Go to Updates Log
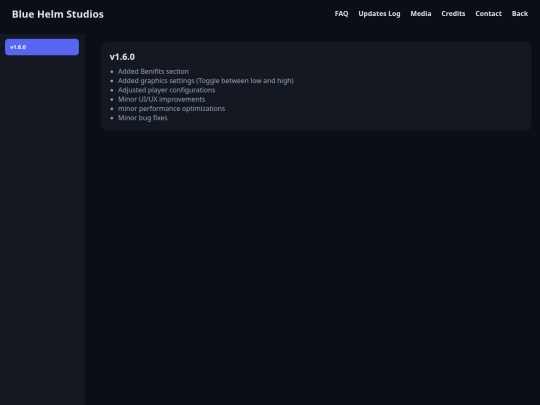540x405 pixels. [379, 14]
